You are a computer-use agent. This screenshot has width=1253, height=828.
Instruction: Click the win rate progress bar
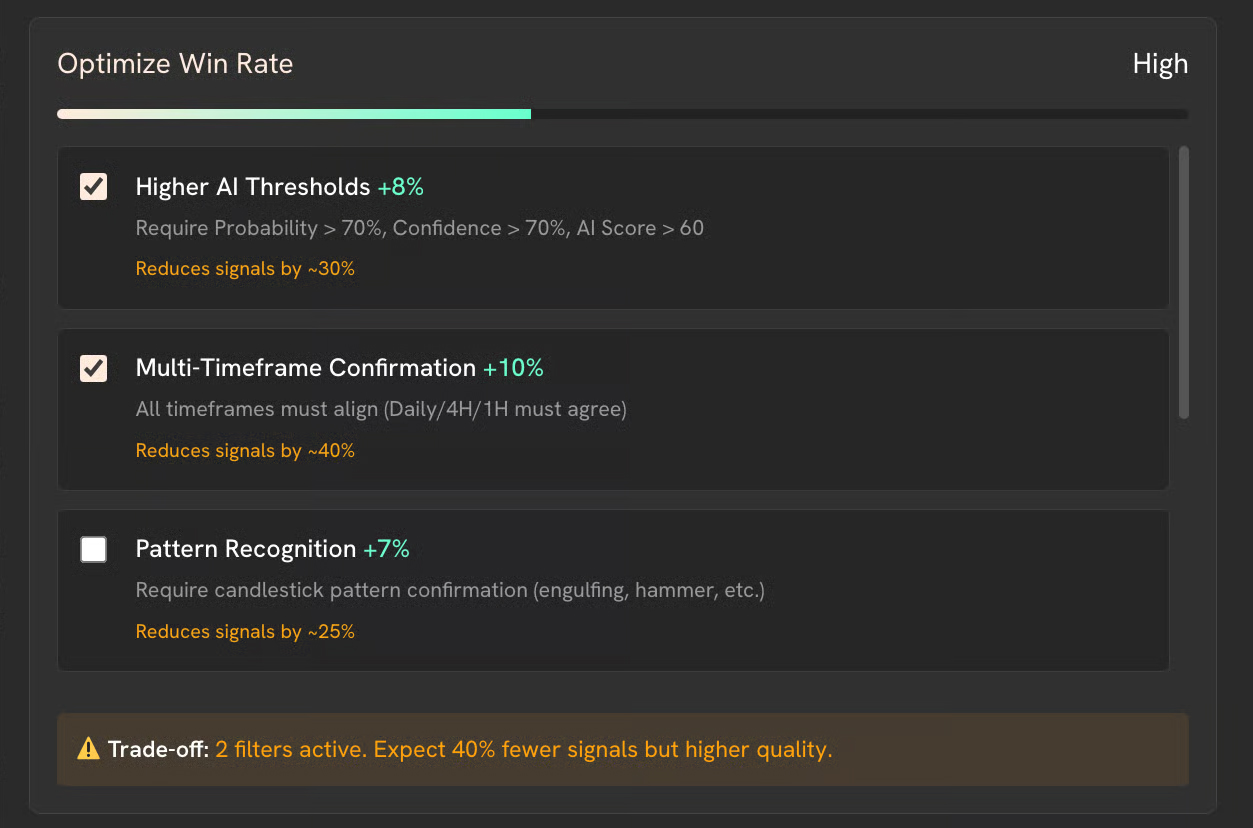point(622,114)
